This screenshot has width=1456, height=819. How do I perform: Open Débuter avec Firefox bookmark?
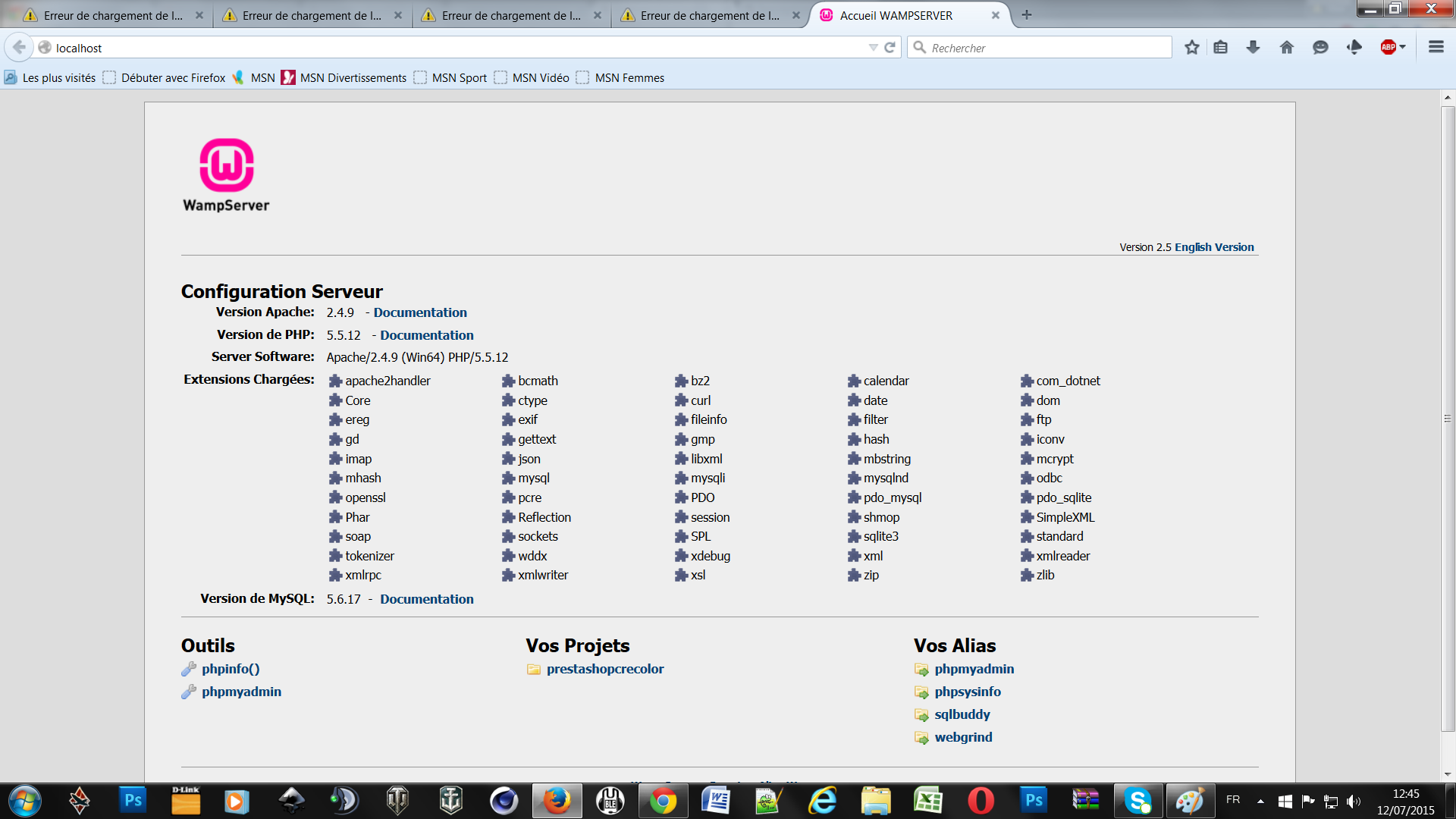pyautogui.click(x=165, y=77)
